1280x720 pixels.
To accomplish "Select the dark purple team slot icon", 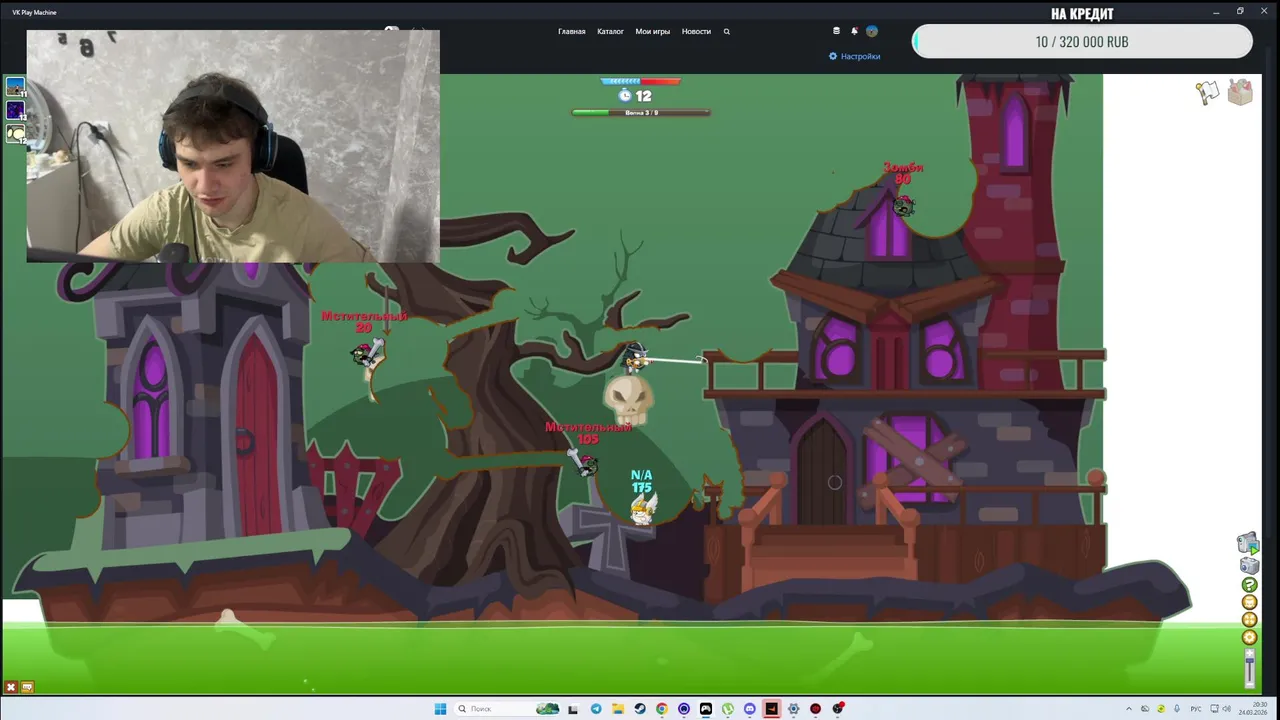I will click(15, 110).
